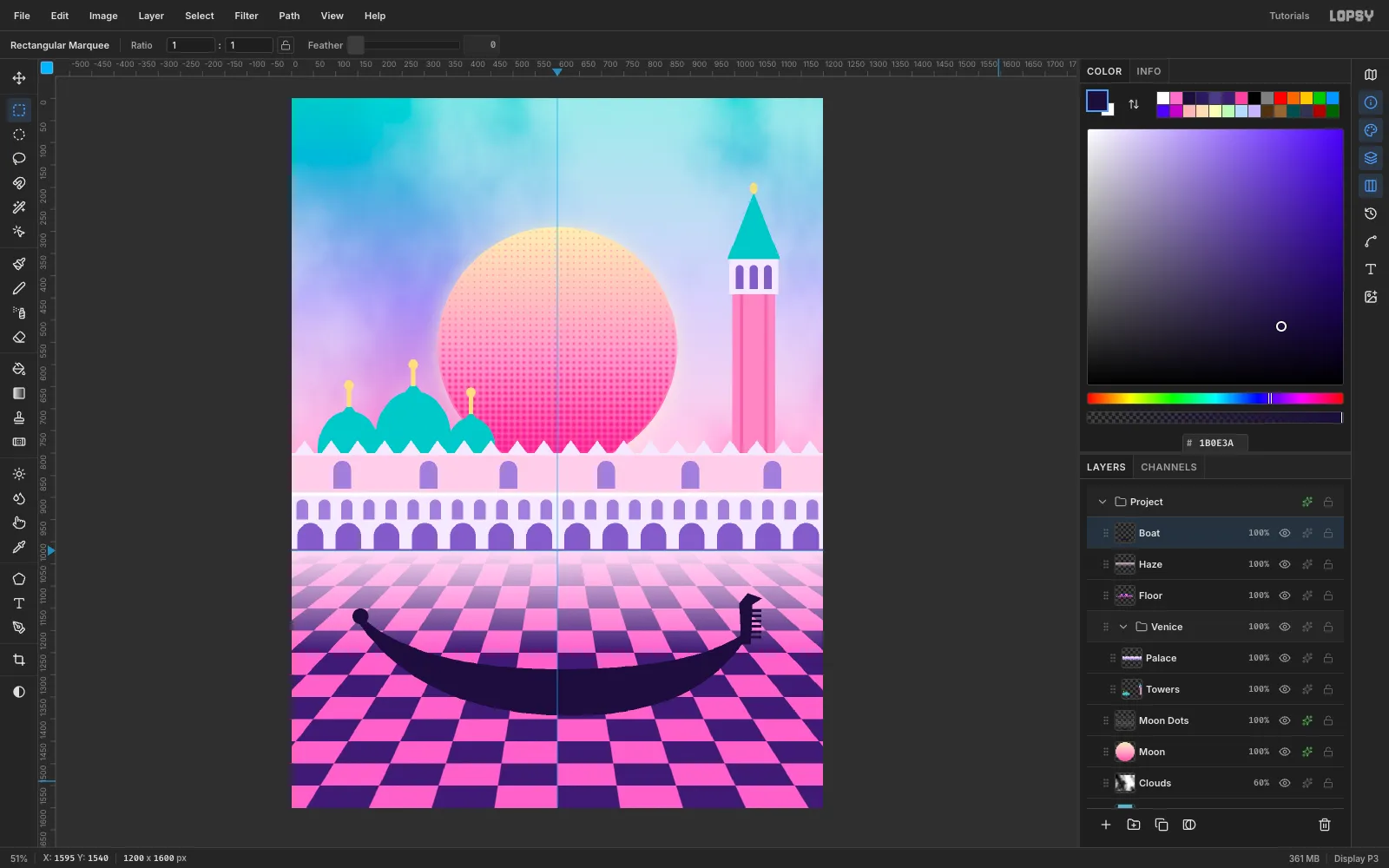The height and width of the screenshot is (868, 1389).
Task: Lock the Boat layer
Action: 1328,533
